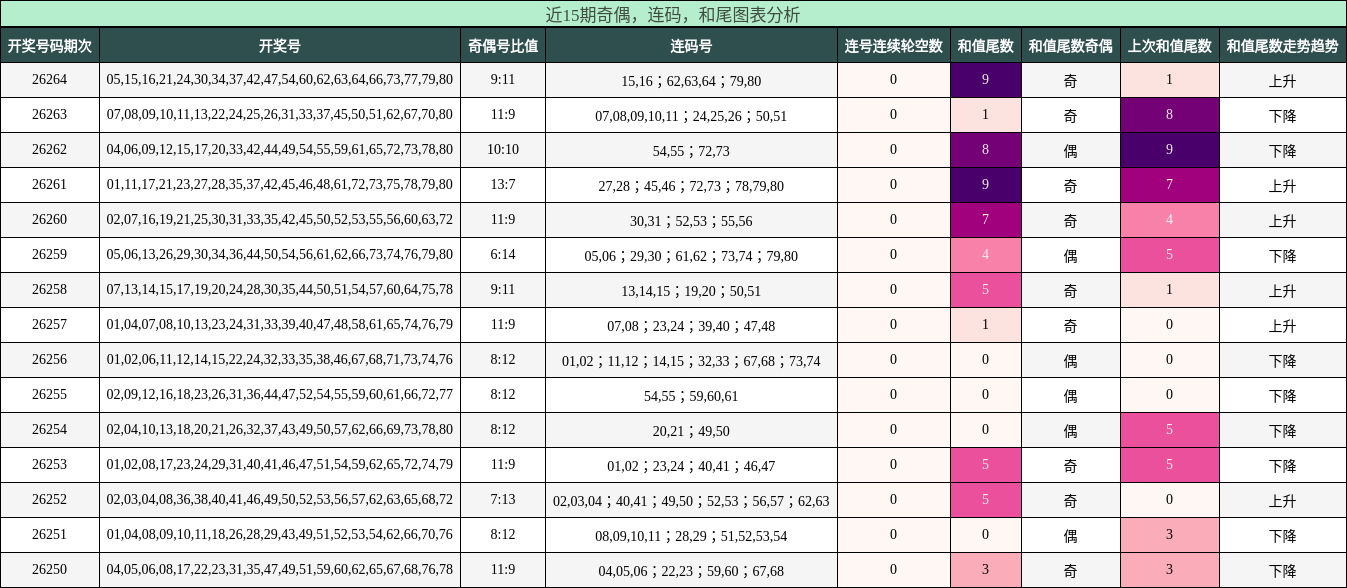Select issue number 26258

[50, 290]
